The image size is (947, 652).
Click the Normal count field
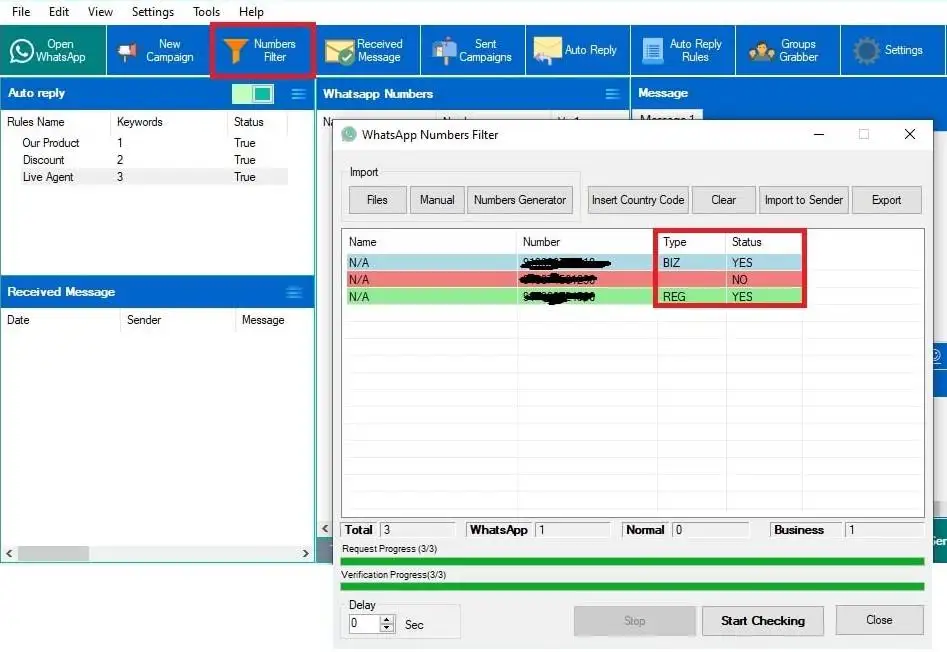[710, 530]
